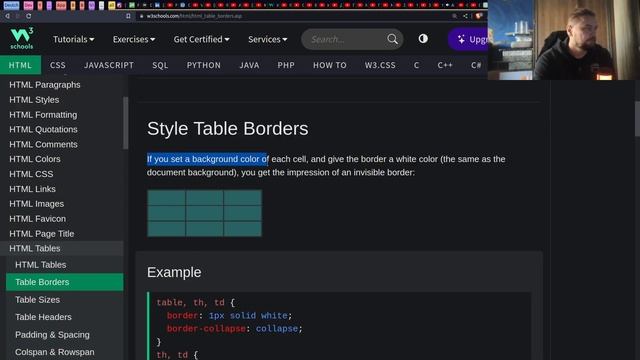Screen dimensions: 640x360
Task: Select the C++ tab
Action: coord(445,65)
